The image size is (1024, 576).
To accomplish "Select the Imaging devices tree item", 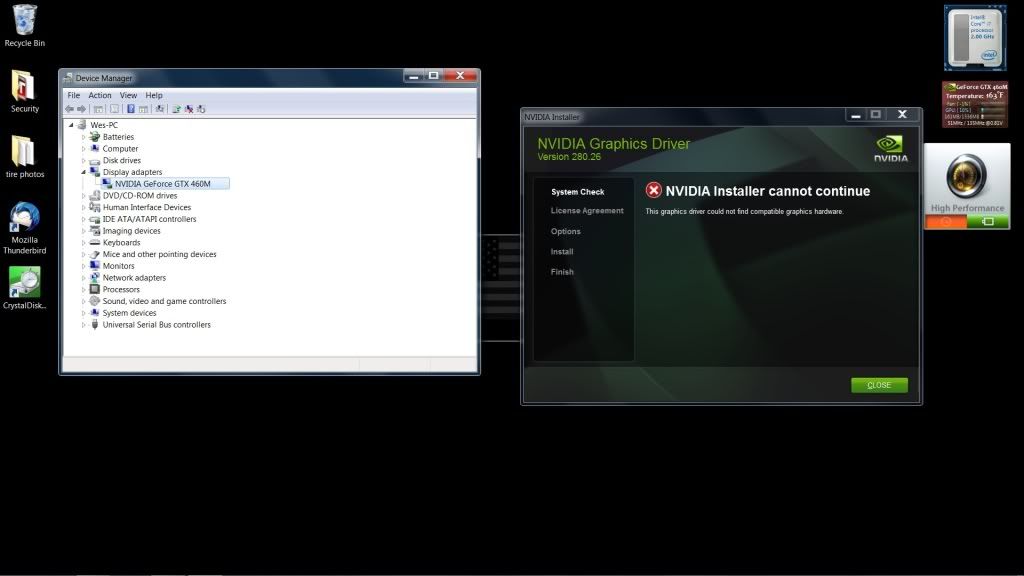I will pos(131,231).
